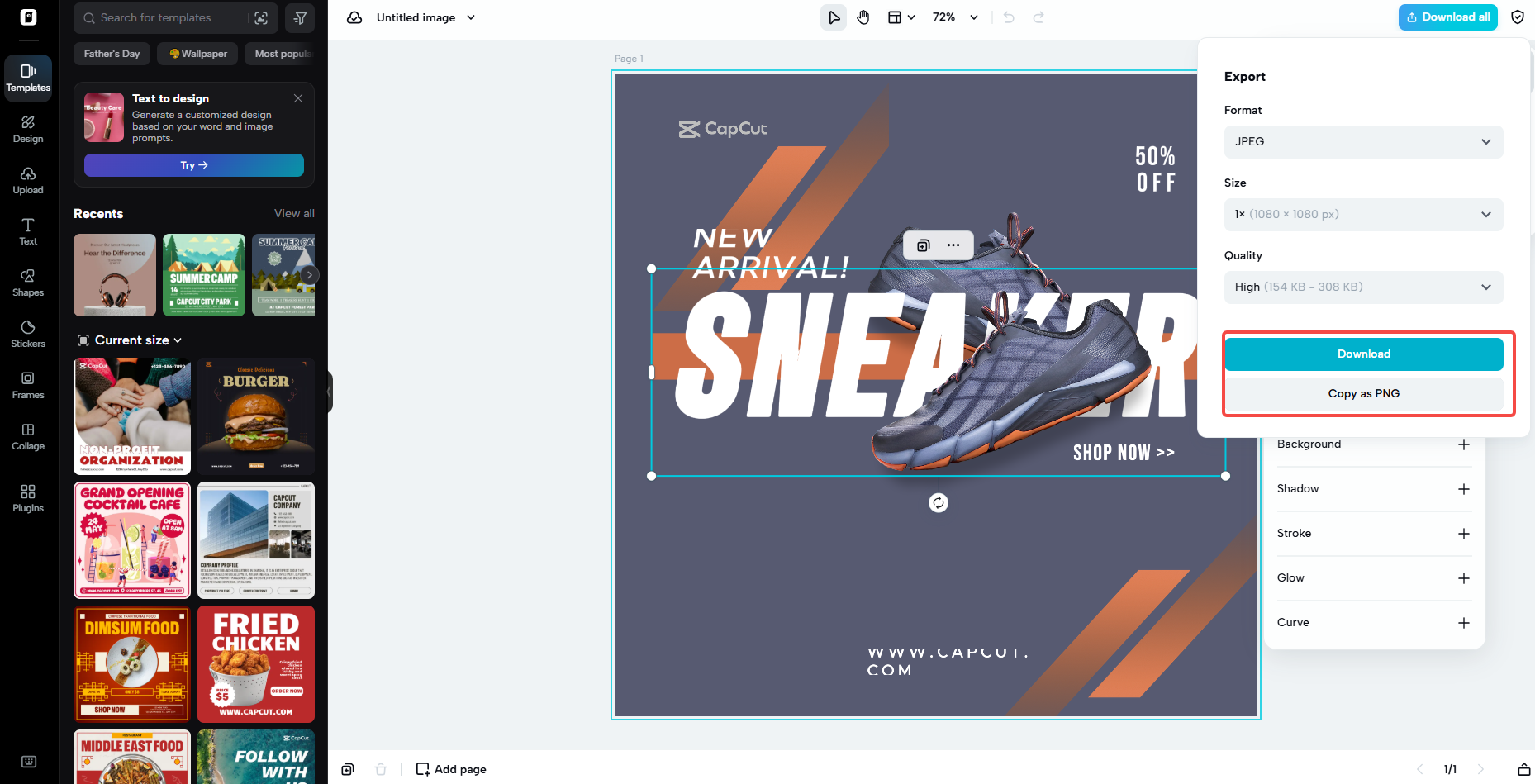Open the export Quality dropdown
The image size is (1535, 784).
point(1362,287)
